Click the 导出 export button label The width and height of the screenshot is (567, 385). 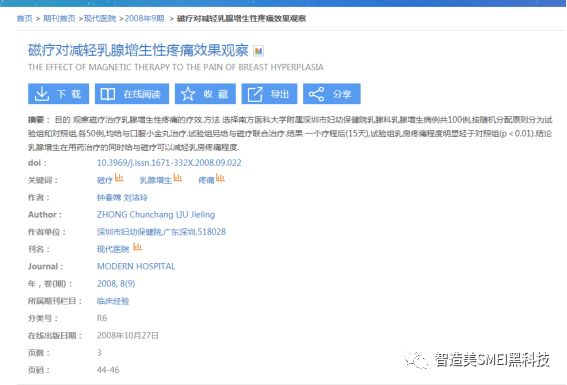(x=280, y=94)
